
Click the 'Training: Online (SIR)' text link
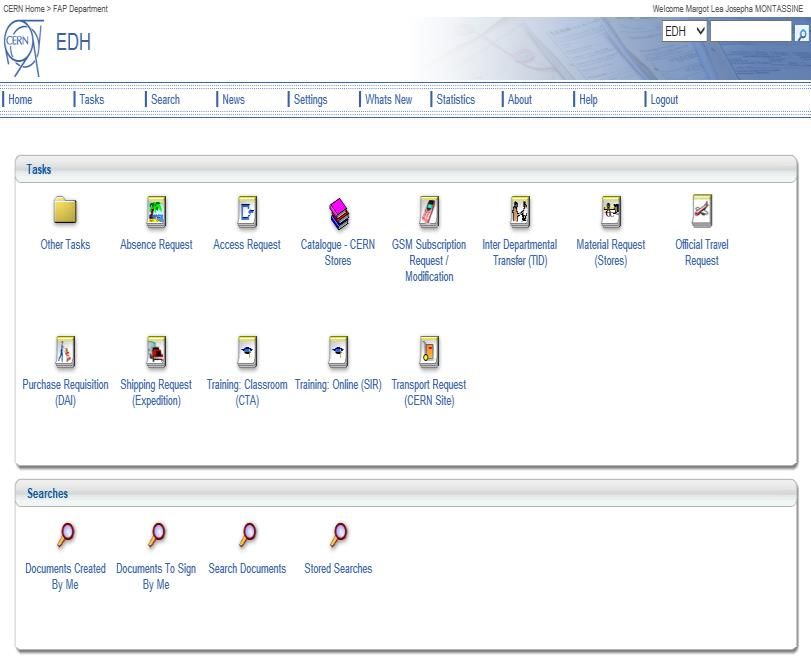(338, 385)
